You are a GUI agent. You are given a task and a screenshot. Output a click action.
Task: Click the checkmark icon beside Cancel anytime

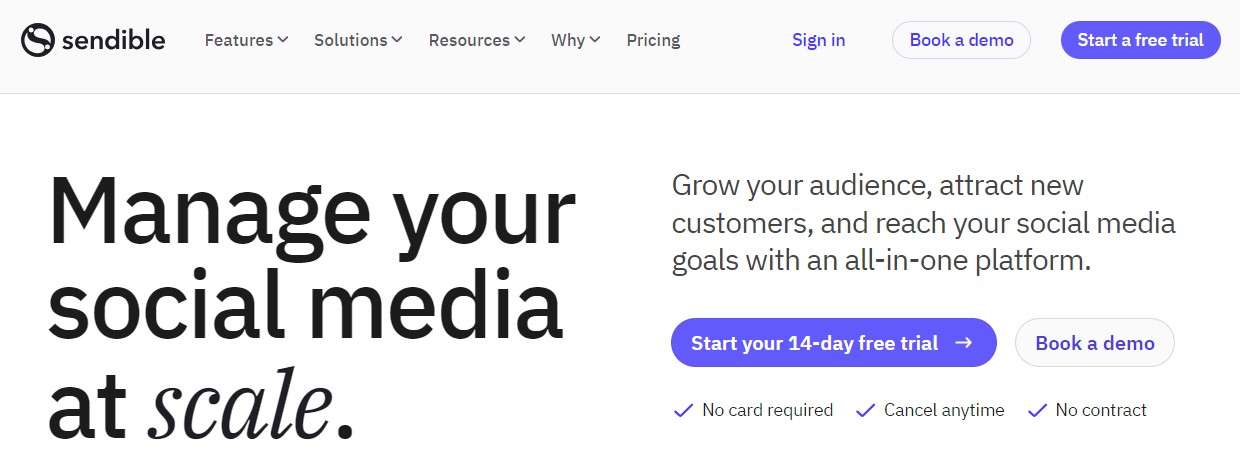[865, 410]
